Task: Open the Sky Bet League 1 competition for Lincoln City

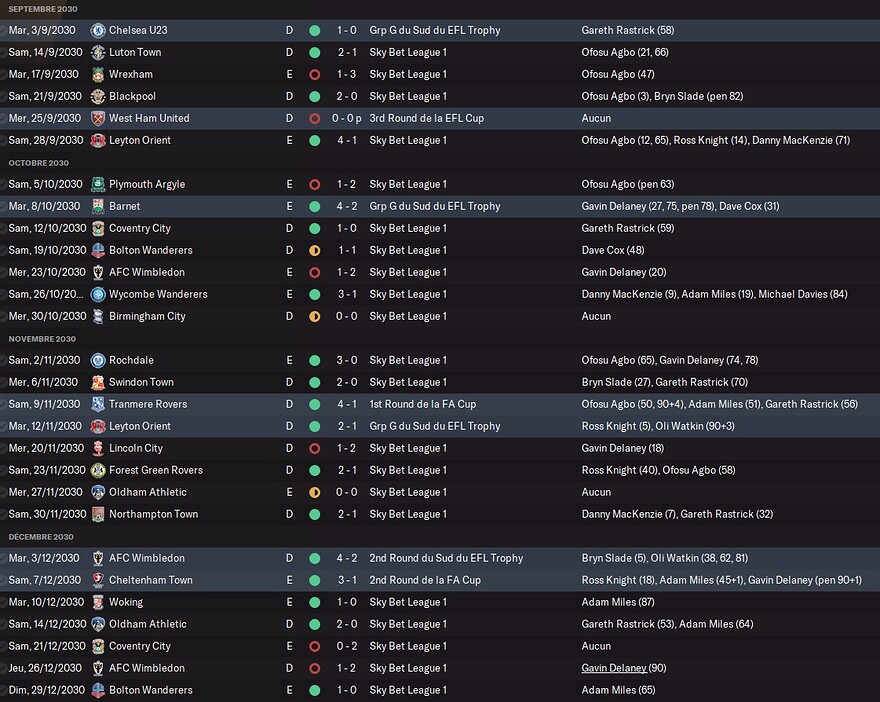Action: (x=408, y=448)
